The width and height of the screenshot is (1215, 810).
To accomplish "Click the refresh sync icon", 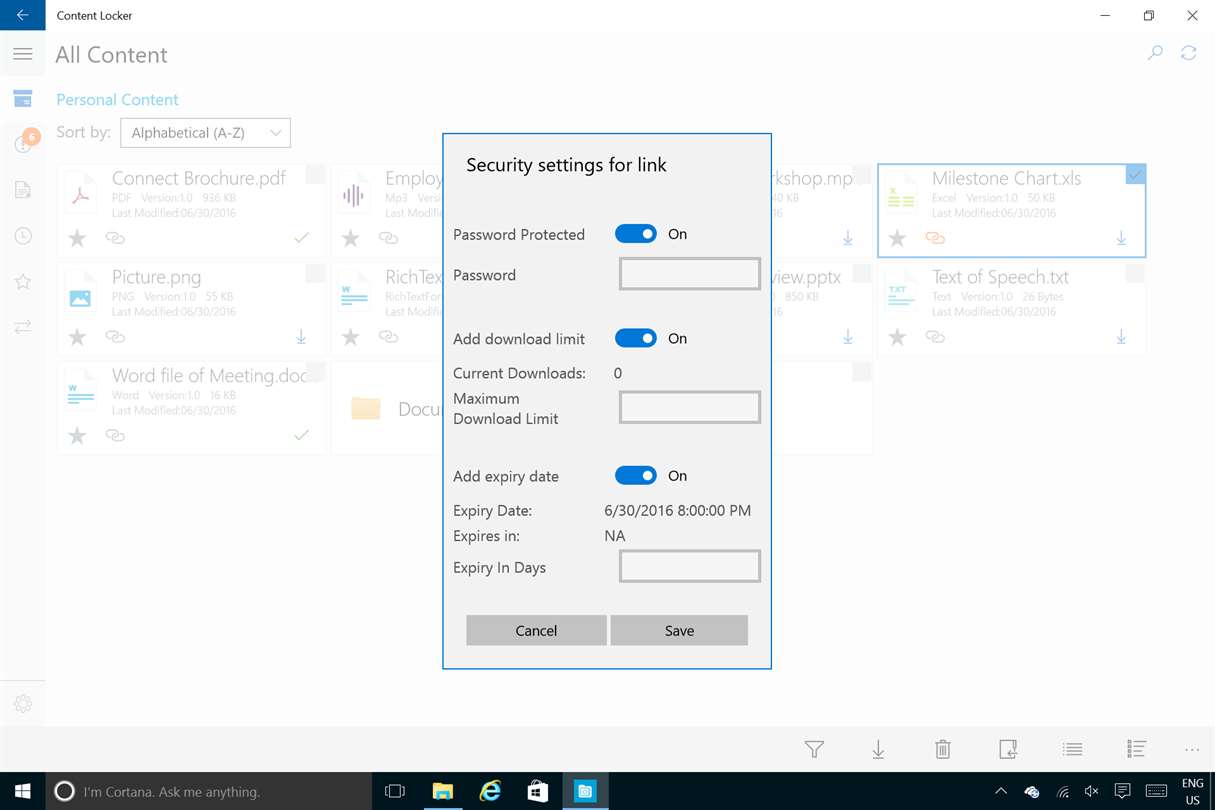I will coord(1188,53).
